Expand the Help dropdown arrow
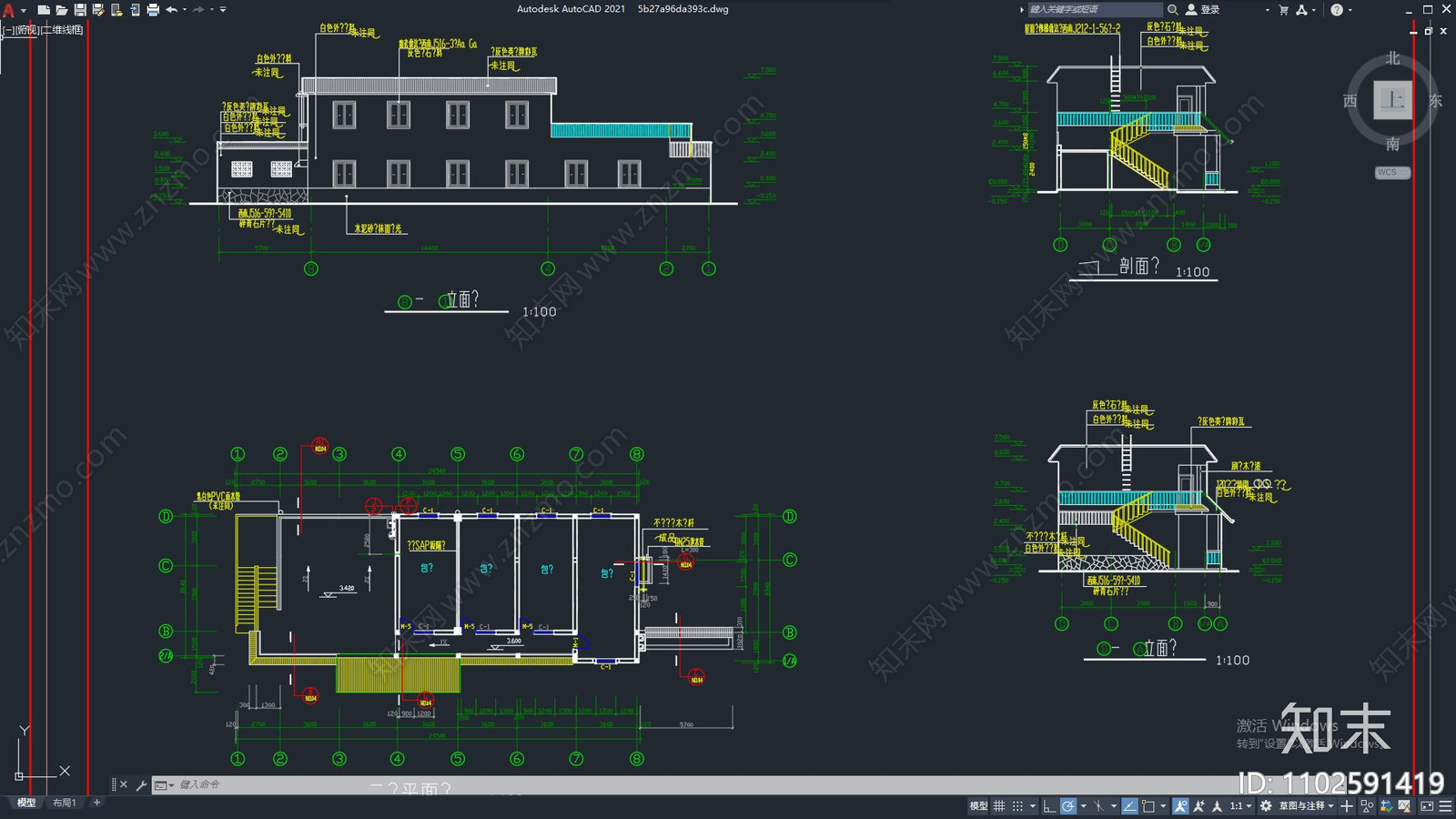Viewport: 1456px width, 819px height. [1350, 10]
